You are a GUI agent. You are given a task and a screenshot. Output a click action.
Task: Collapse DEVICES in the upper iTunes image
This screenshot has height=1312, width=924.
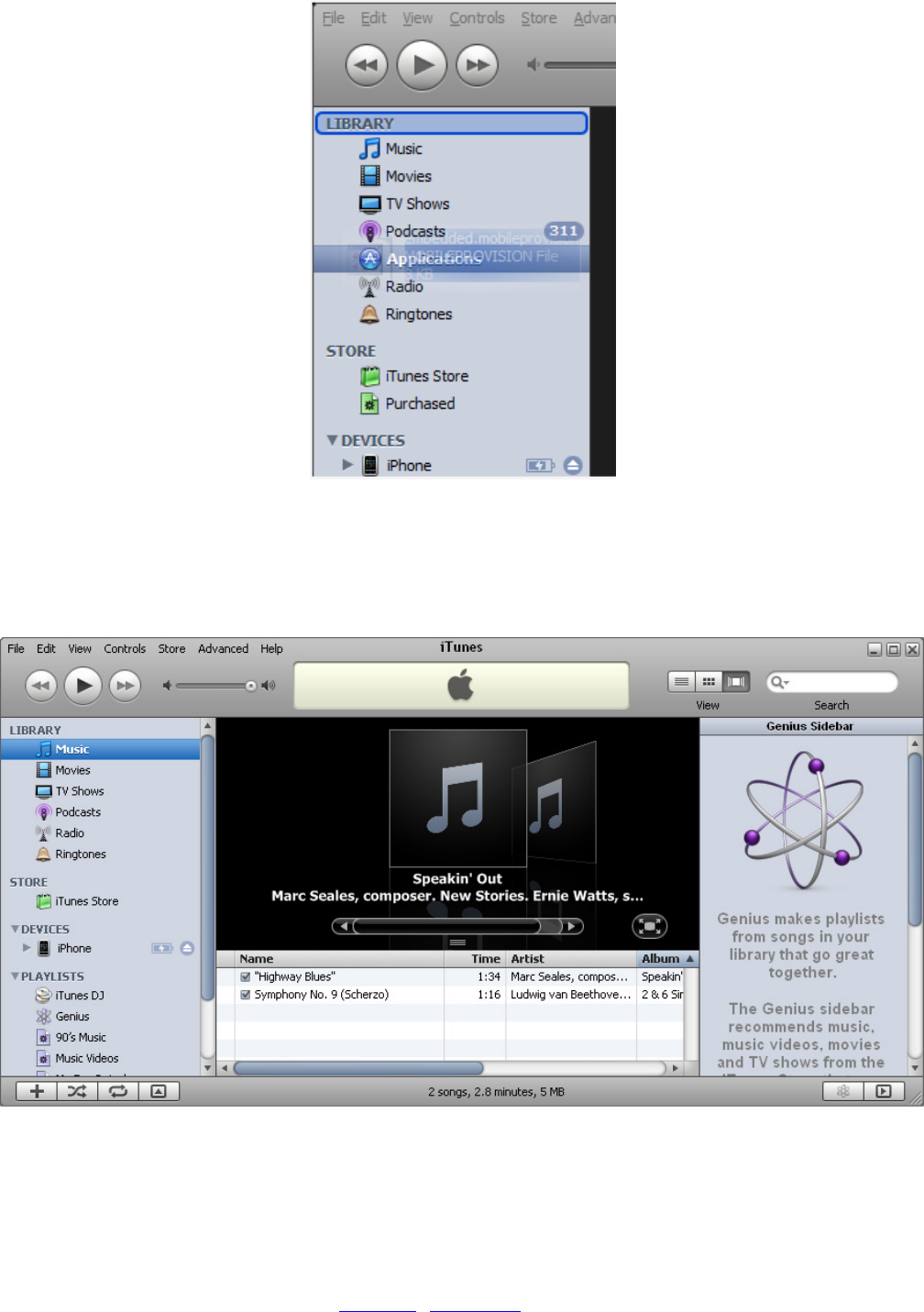tap(332, 441)
